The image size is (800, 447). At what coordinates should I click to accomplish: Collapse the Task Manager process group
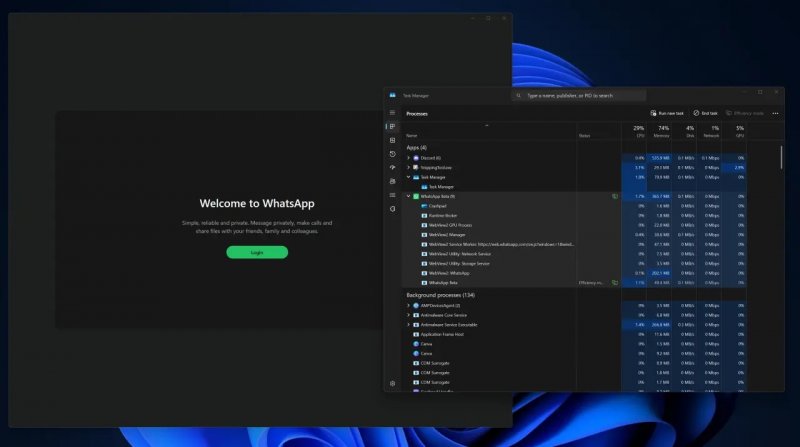408,177
